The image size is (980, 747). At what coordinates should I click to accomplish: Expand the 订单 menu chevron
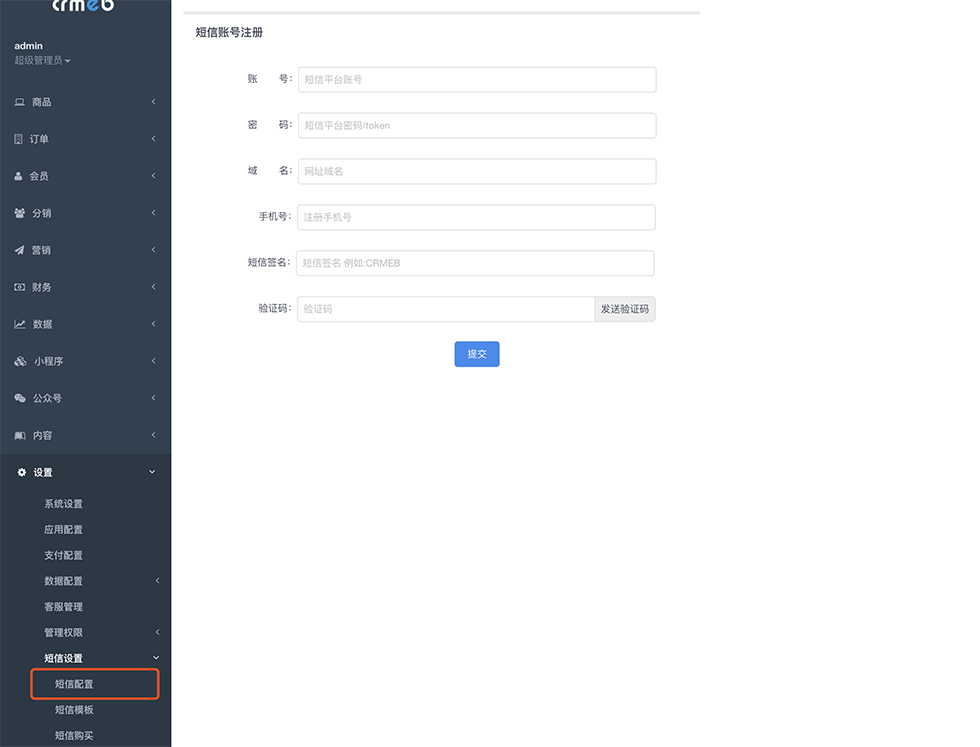[x=153, y=138]
